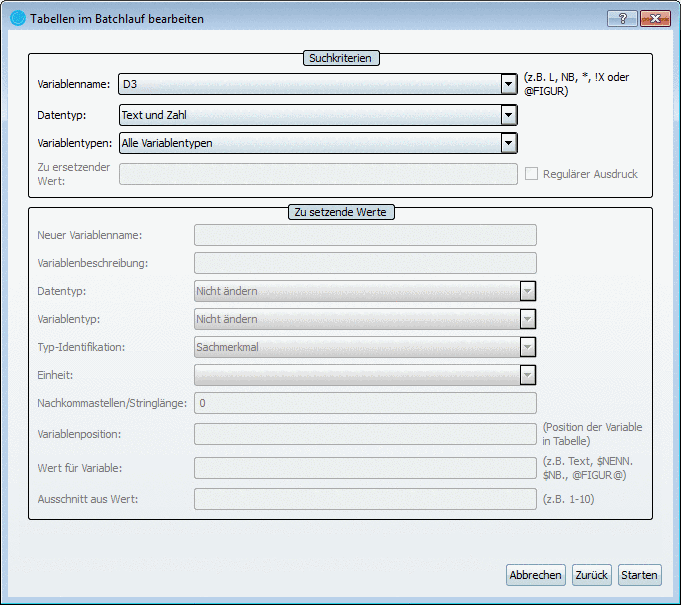Click the title bar help question mark
Screen dimensions: 681x605
(x=621, y=18)
